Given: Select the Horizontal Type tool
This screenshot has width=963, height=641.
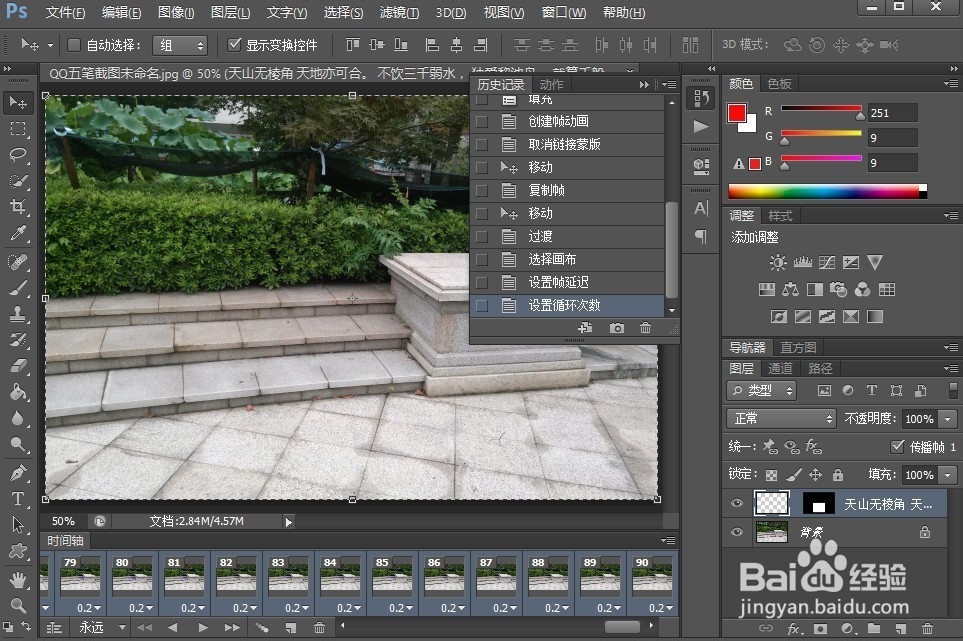Looking at the screenshot, I should tap(18, 499).
